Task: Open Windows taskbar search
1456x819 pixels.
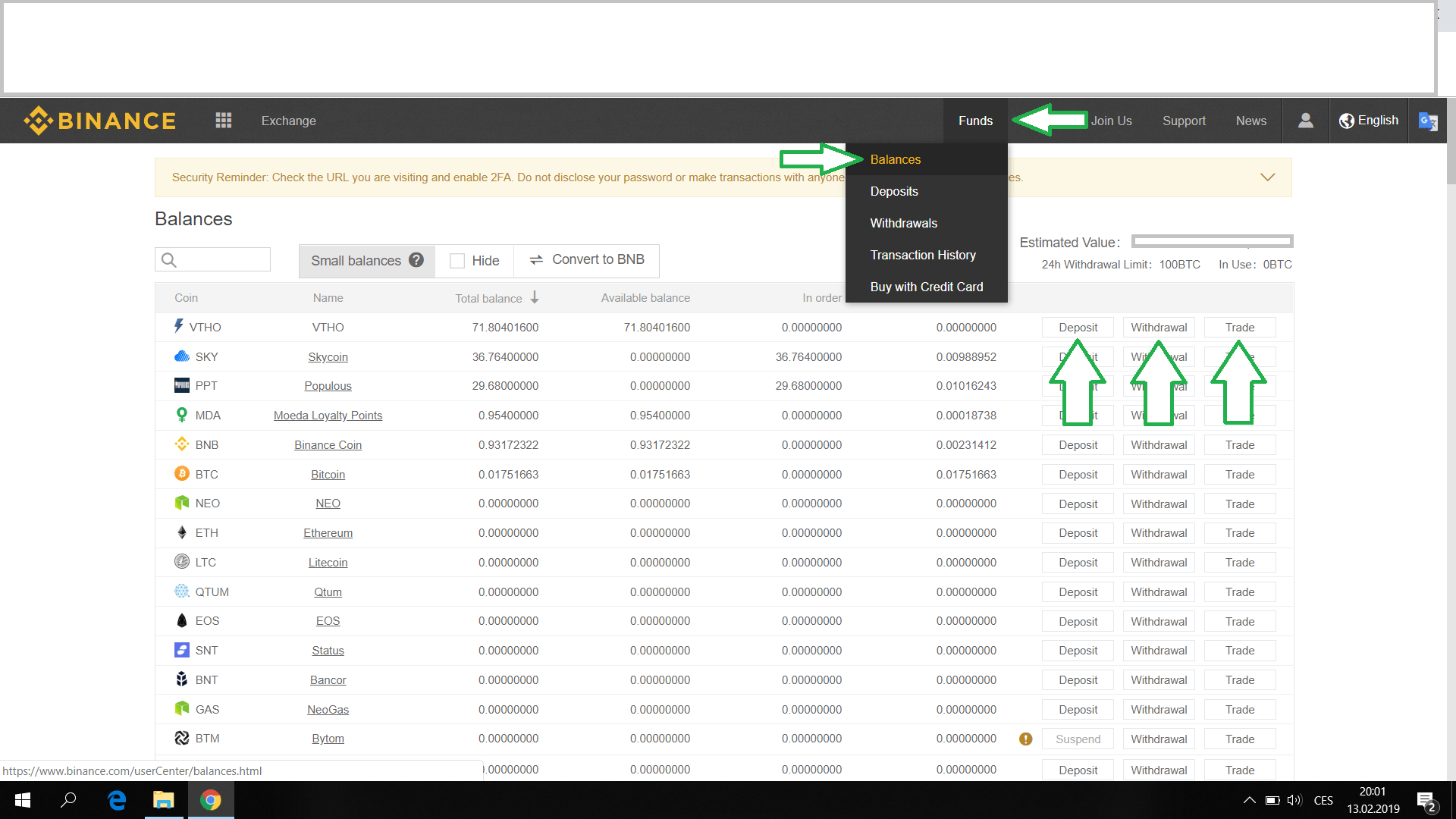Action: [68, 800]
